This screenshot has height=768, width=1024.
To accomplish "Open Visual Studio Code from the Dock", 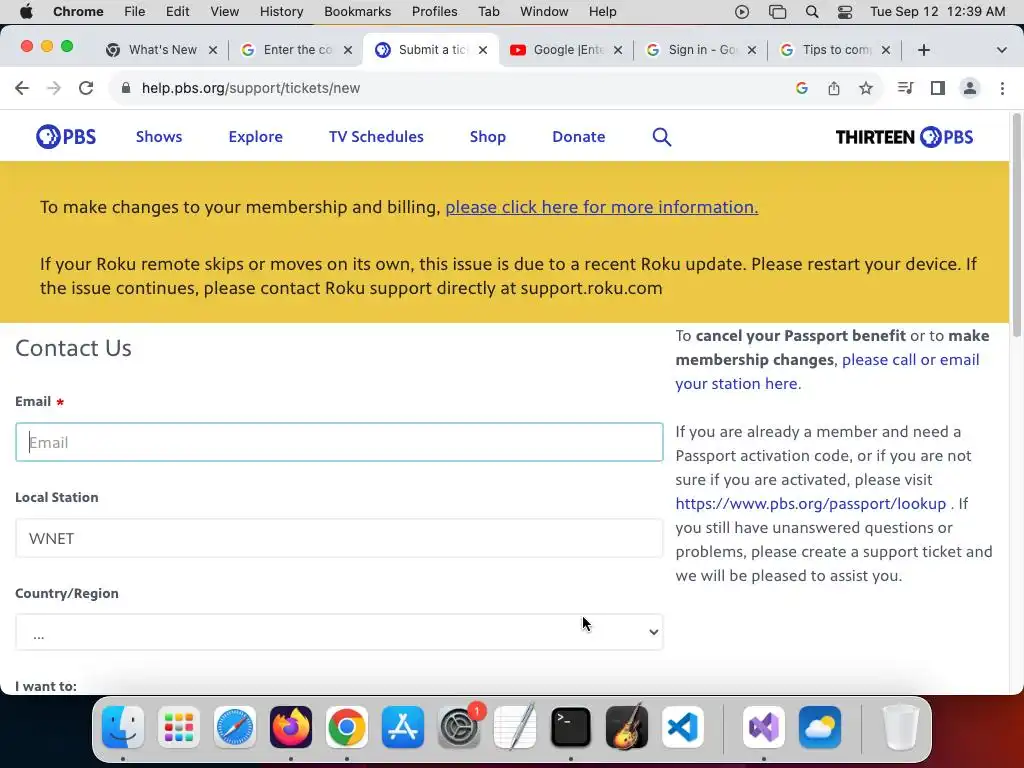I will tap(682, 727).
